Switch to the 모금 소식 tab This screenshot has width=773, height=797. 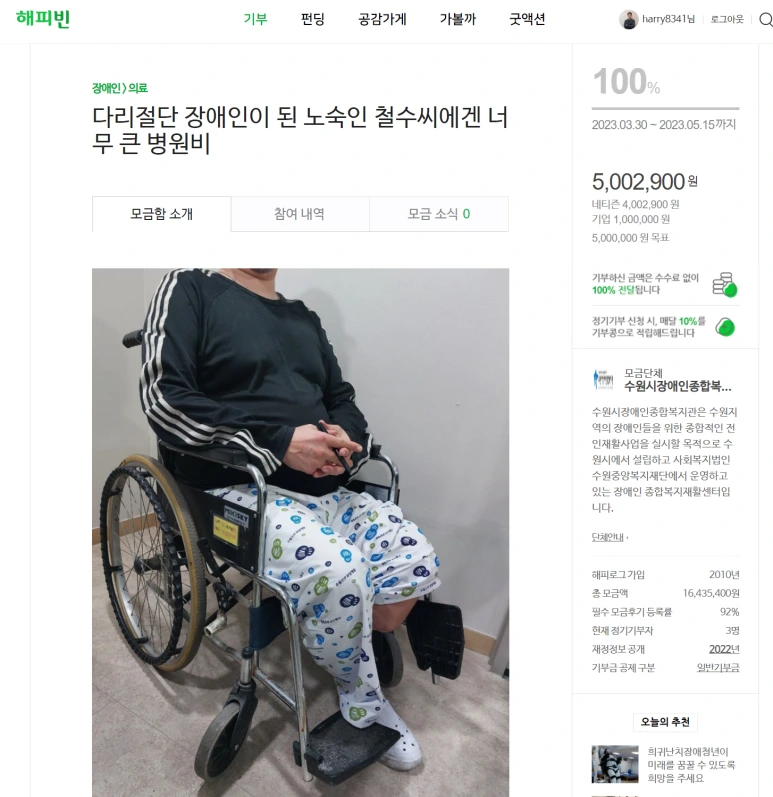439,214
